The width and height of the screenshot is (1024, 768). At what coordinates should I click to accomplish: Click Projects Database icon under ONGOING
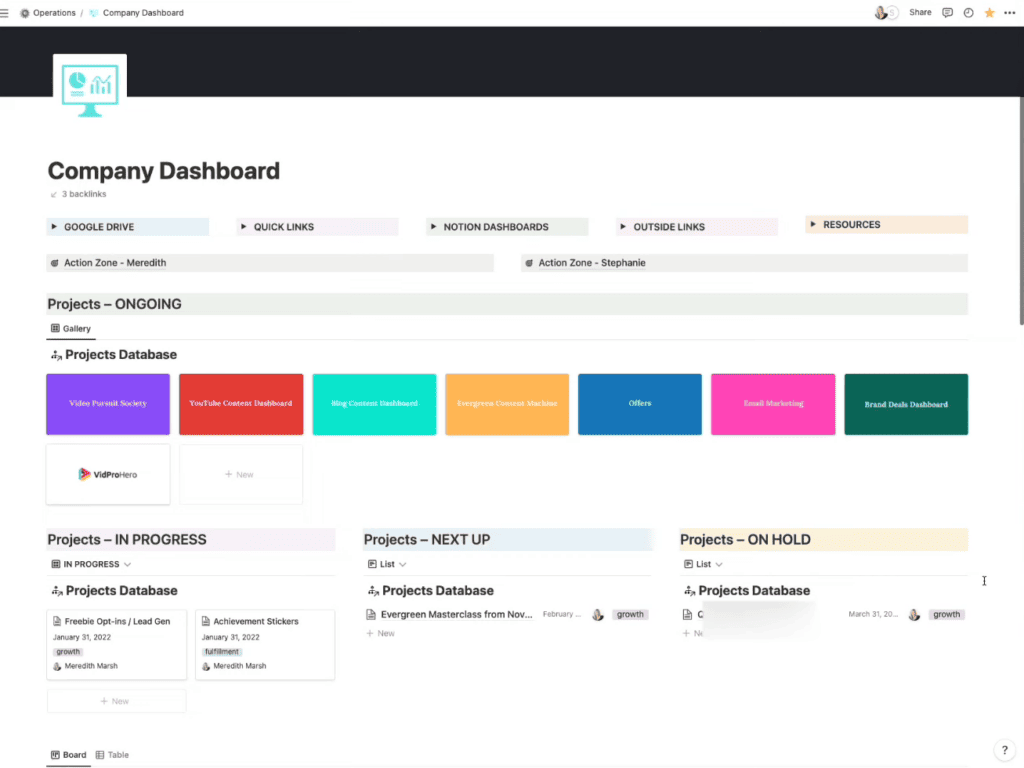(x=56, y=355)
